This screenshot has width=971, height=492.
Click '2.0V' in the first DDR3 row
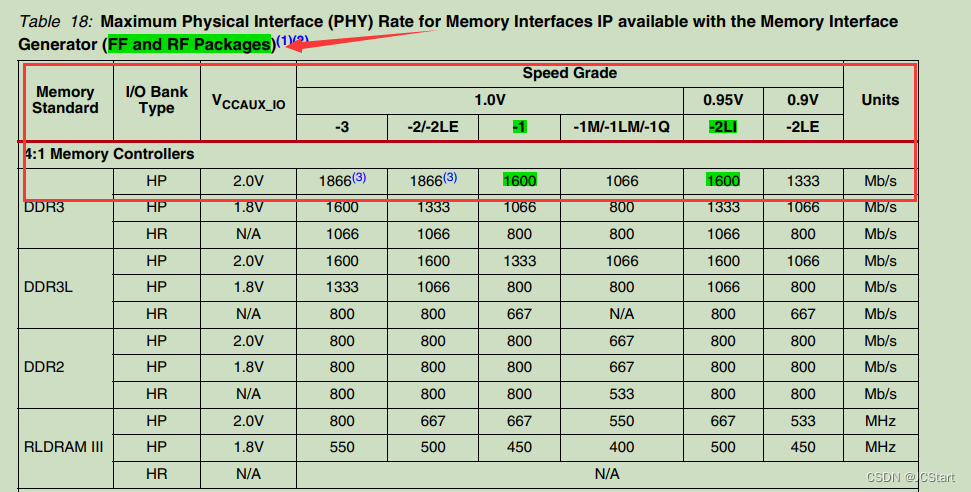pyautogui.click(x=249, y=180)
